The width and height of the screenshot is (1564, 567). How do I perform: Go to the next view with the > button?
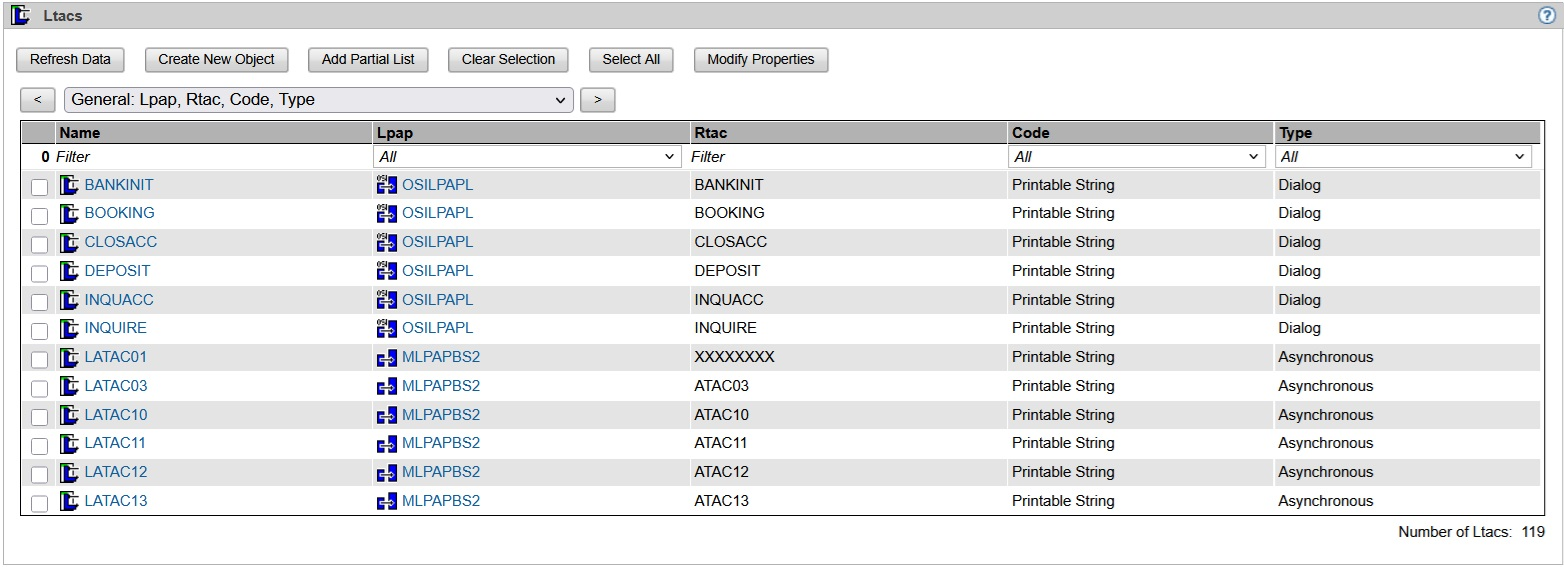(x=597, y=100)
